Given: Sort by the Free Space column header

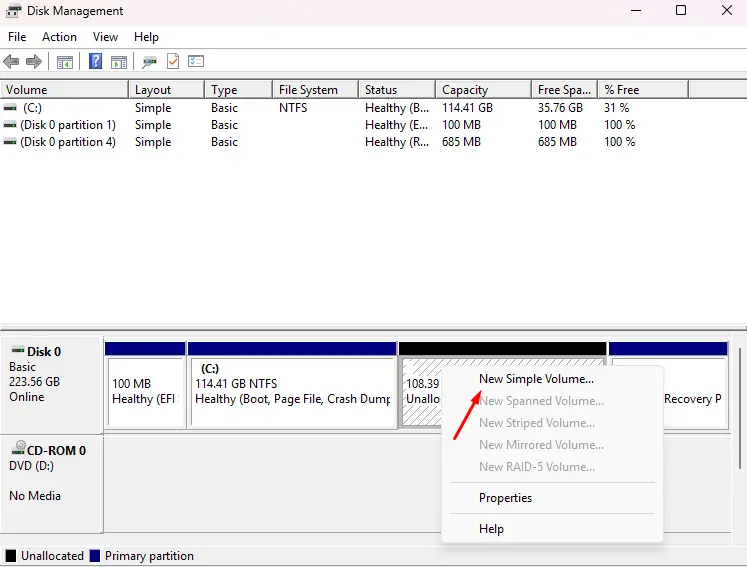Looking at the screenshot, I should tap(564, 90).
